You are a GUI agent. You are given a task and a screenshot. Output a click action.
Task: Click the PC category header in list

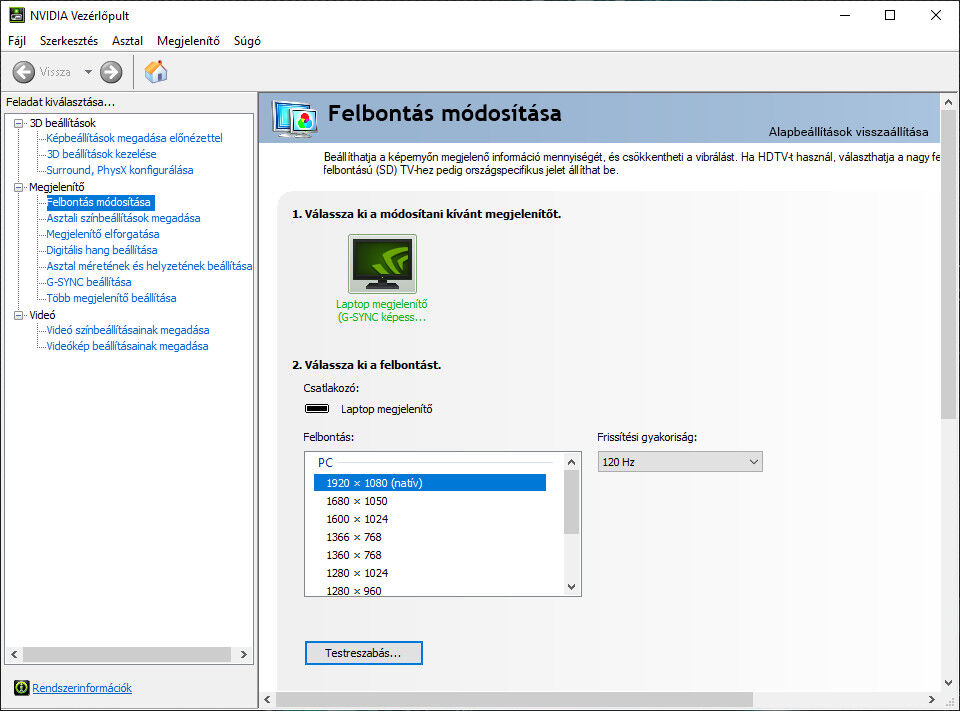[x=325, y=463]
